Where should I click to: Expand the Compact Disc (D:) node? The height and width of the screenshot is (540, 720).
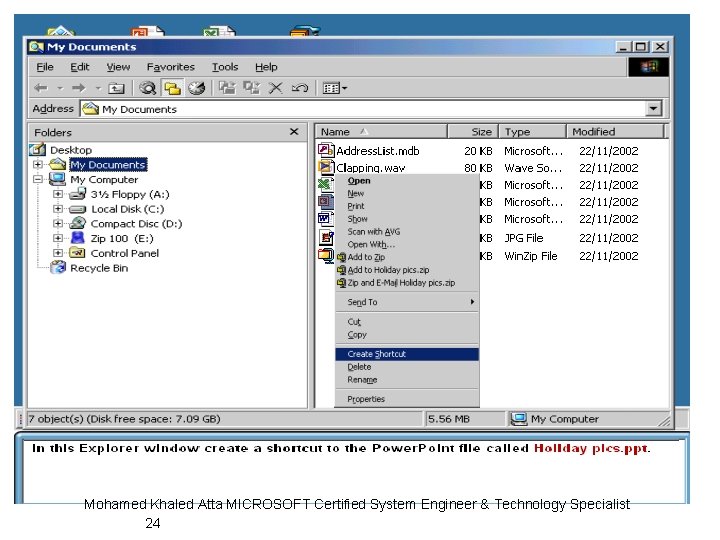(58, 223)
